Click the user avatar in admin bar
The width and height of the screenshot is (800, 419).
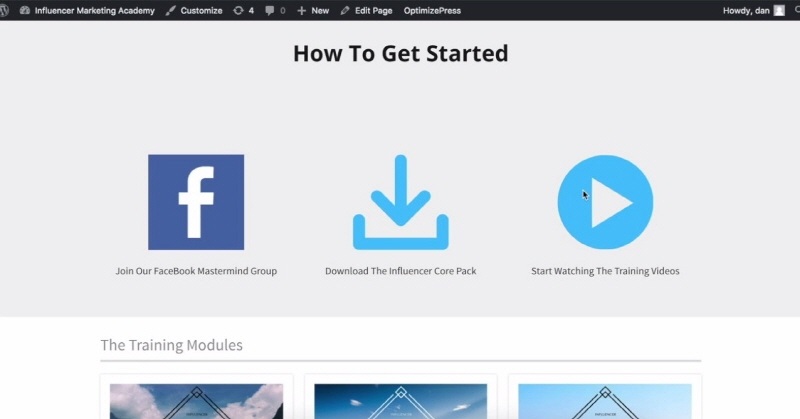[779, 10]
